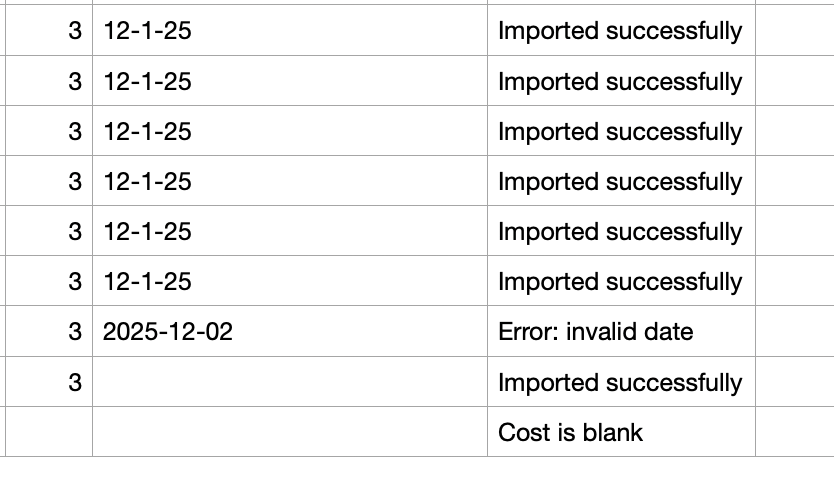Select the '3' cell beside 2025-12-02
The image size is (834, 498).
click(x=74, y=331)
